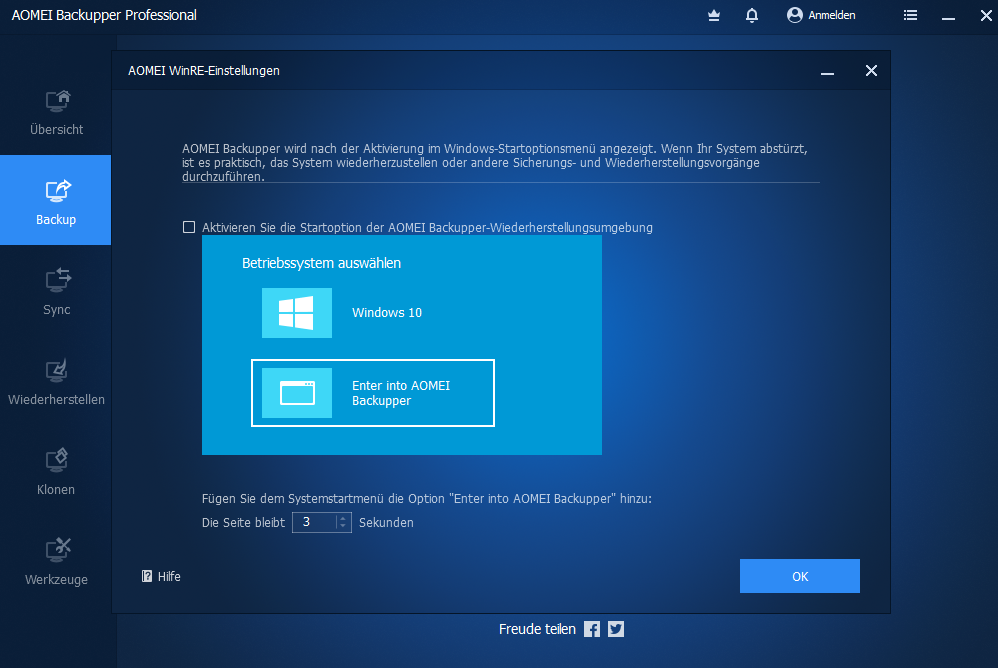Open the Hilfe help link
This screenshot has width=998, height=668.
pos(161,576)
